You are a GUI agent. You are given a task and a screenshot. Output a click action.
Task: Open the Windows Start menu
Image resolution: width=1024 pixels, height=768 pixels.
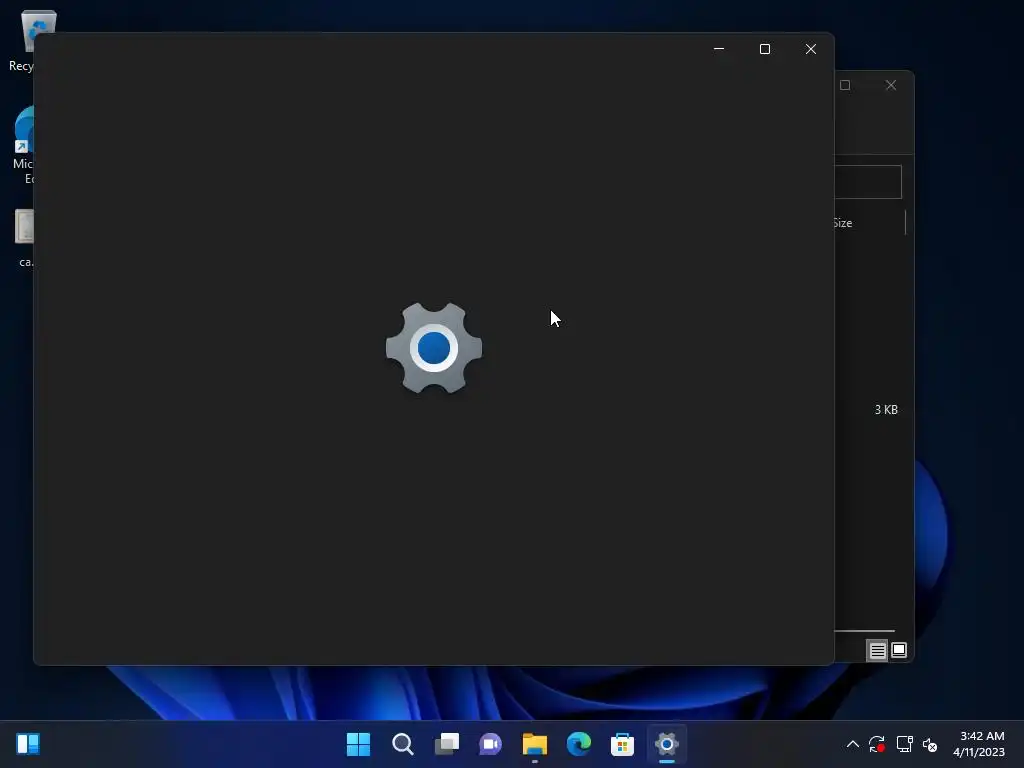coord(358,744)
